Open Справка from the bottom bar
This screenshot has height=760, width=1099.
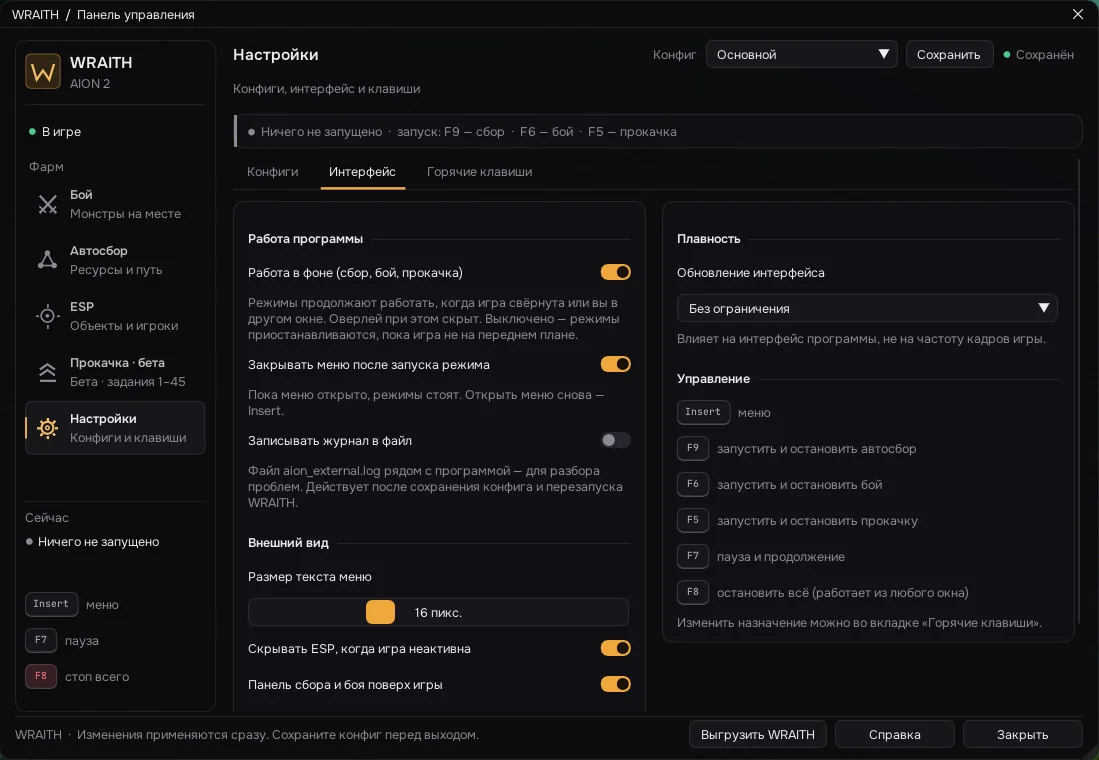(x=894, y=735)
